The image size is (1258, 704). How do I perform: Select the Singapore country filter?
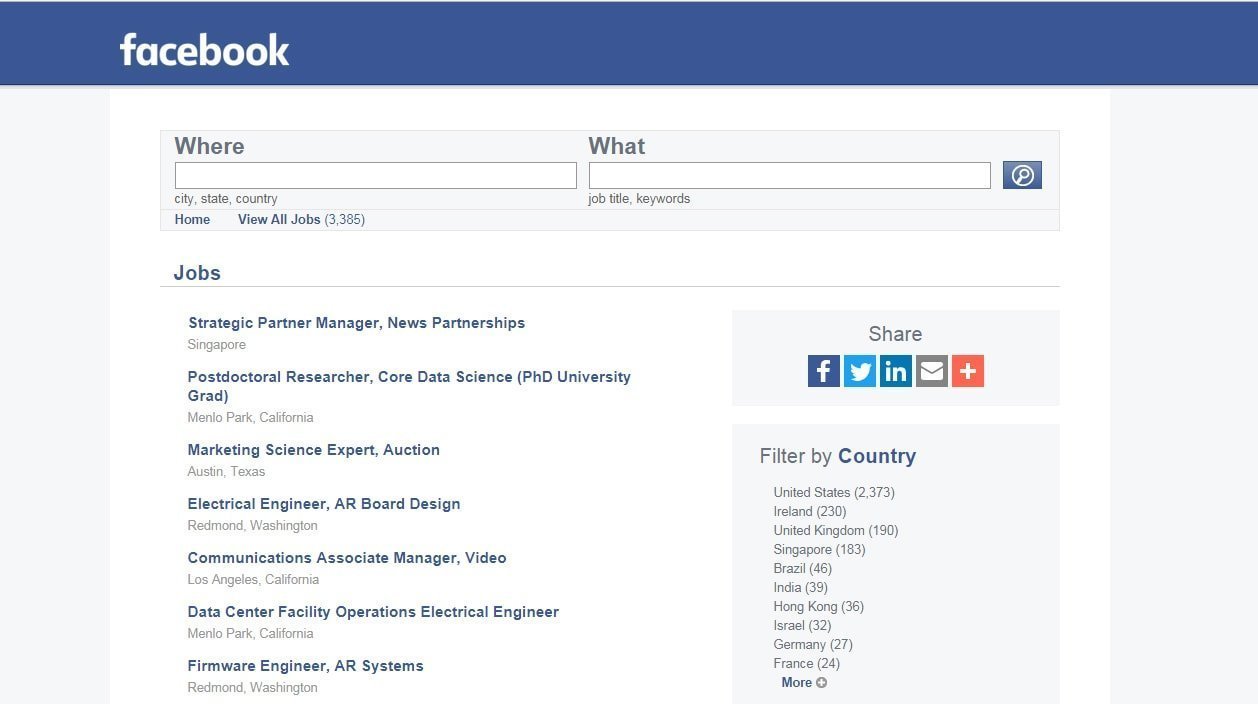pyautogui.click(x=819, y=549)
